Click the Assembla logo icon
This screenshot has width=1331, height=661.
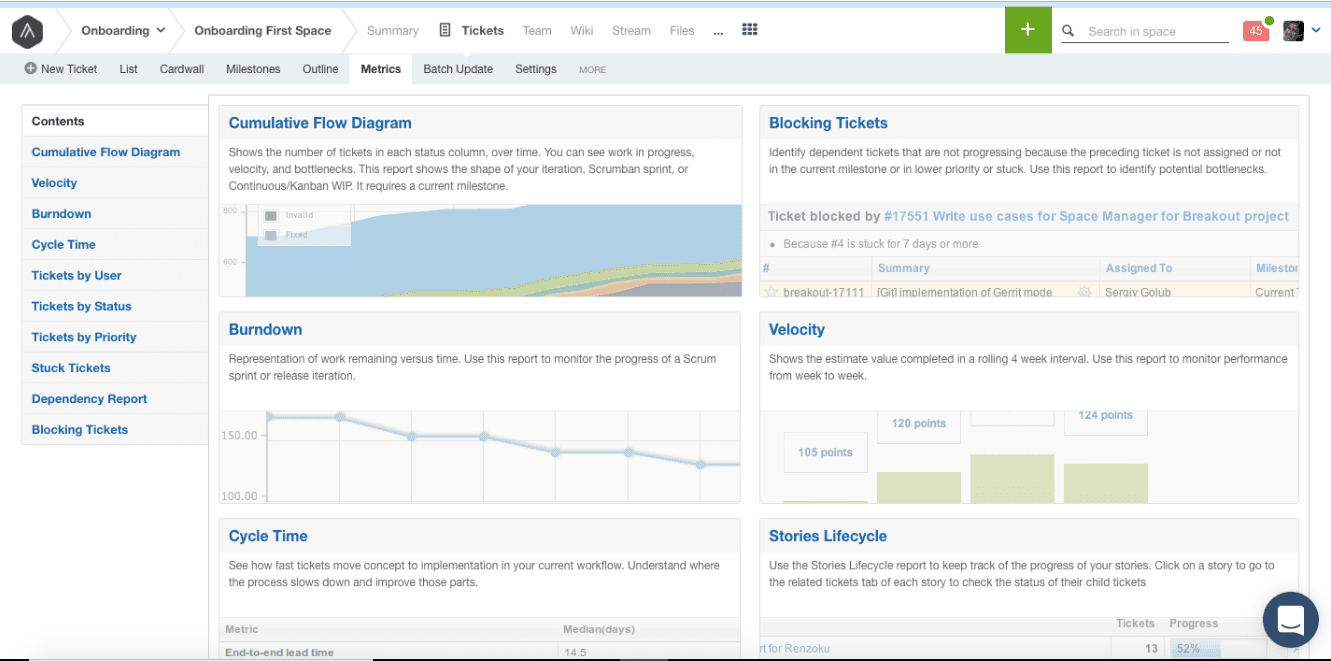(x=27, y=30)
